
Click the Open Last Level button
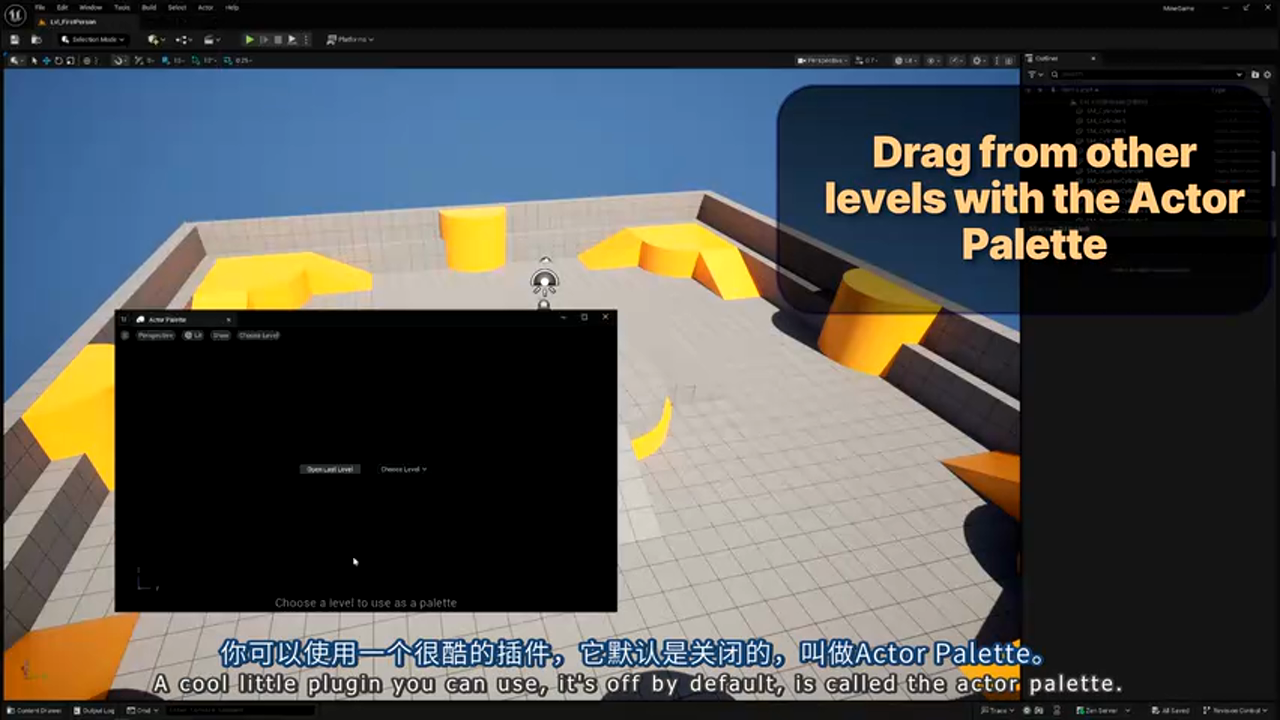click(x=330, y=469)
